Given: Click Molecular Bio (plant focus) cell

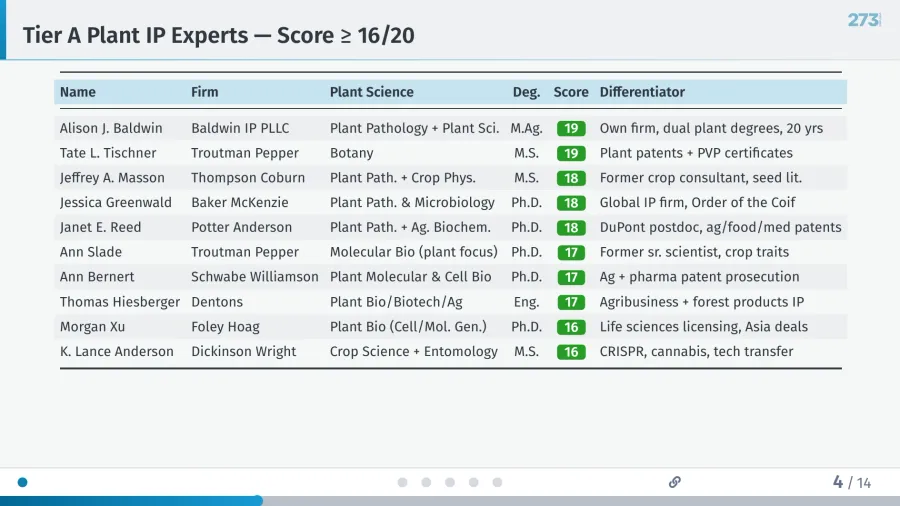Looking at the screenshot, I should click(x=414, y=252).
